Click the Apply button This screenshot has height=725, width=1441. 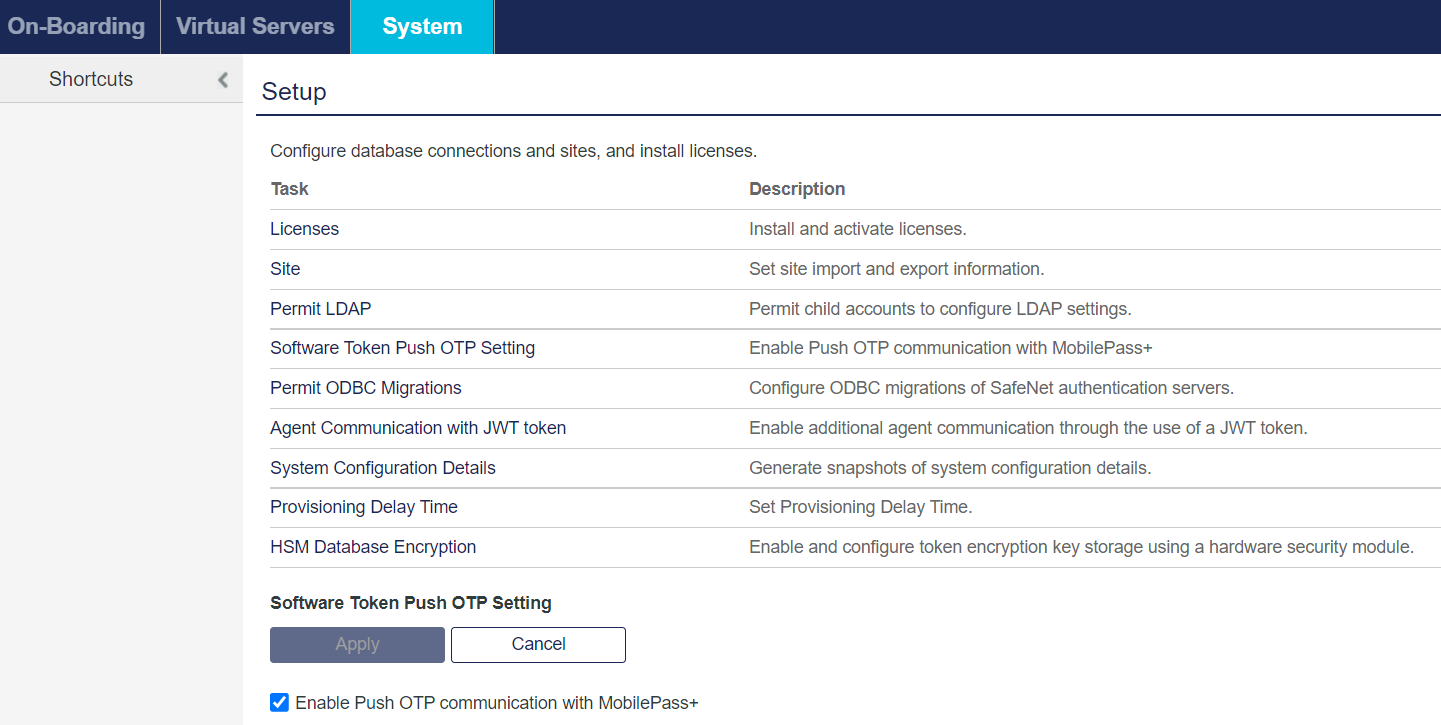pos(357,644)
